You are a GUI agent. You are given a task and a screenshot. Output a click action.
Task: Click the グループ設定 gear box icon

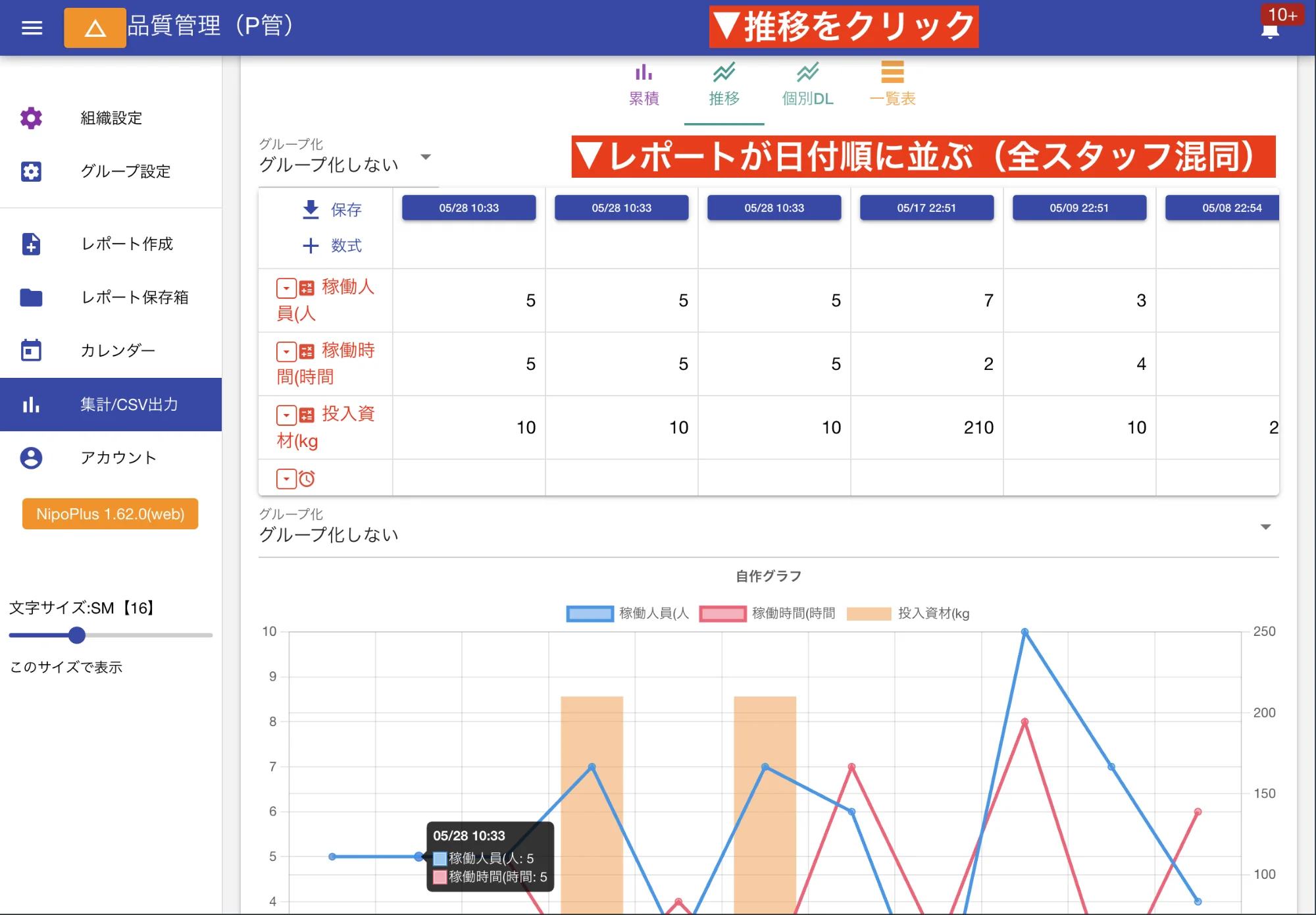coord(31,171)
